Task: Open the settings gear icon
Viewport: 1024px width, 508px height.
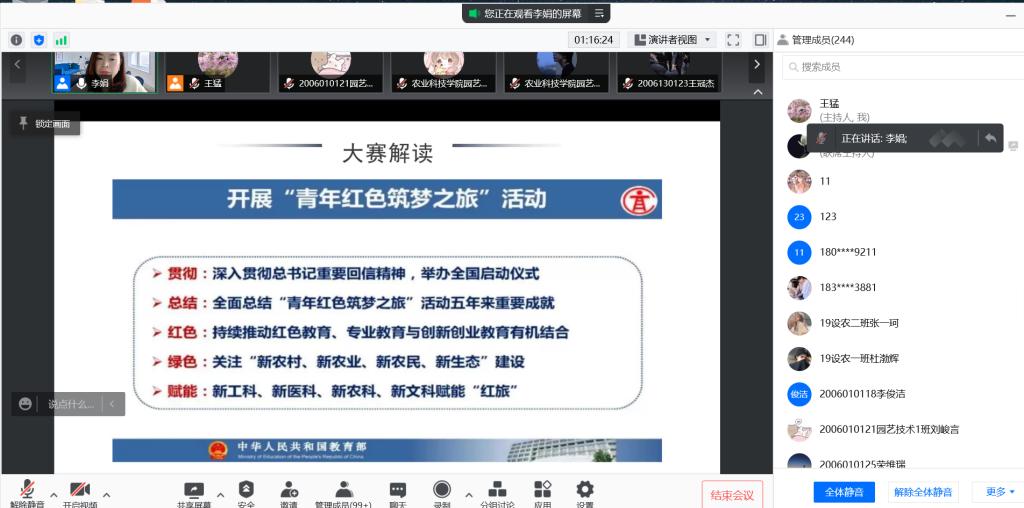Action: coord(585,490)
